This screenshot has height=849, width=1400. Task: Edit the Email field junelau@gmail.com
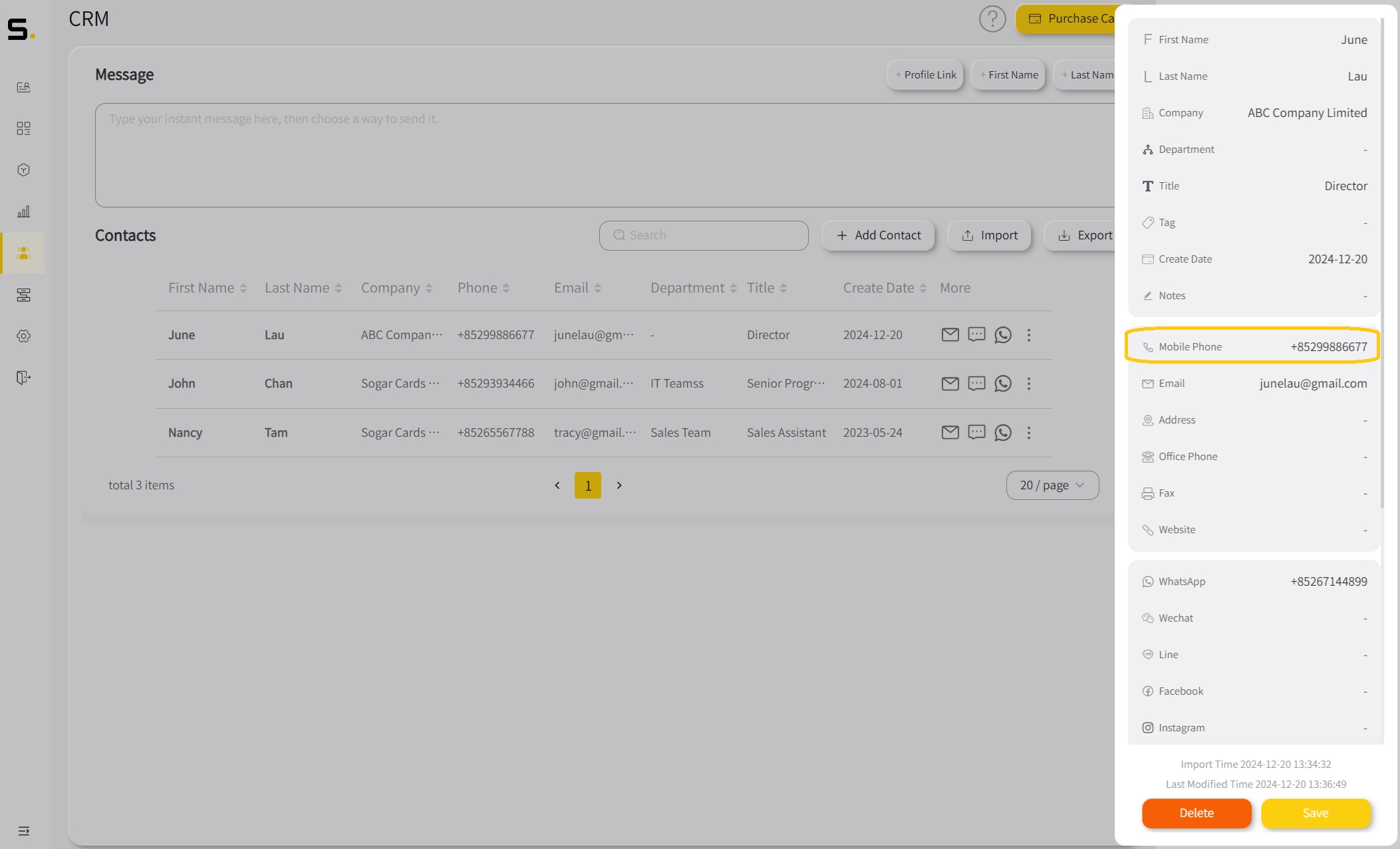pos(1254,384)
